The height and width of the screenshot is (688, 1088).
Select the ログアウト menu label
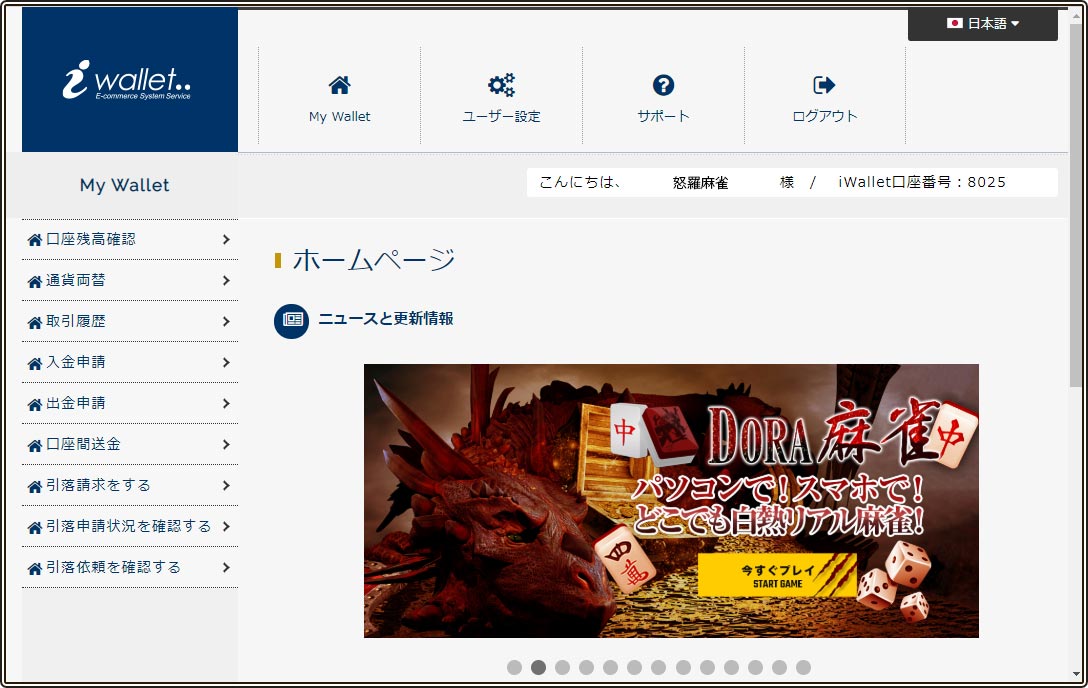pyautogui.click(x=824, y=117)
